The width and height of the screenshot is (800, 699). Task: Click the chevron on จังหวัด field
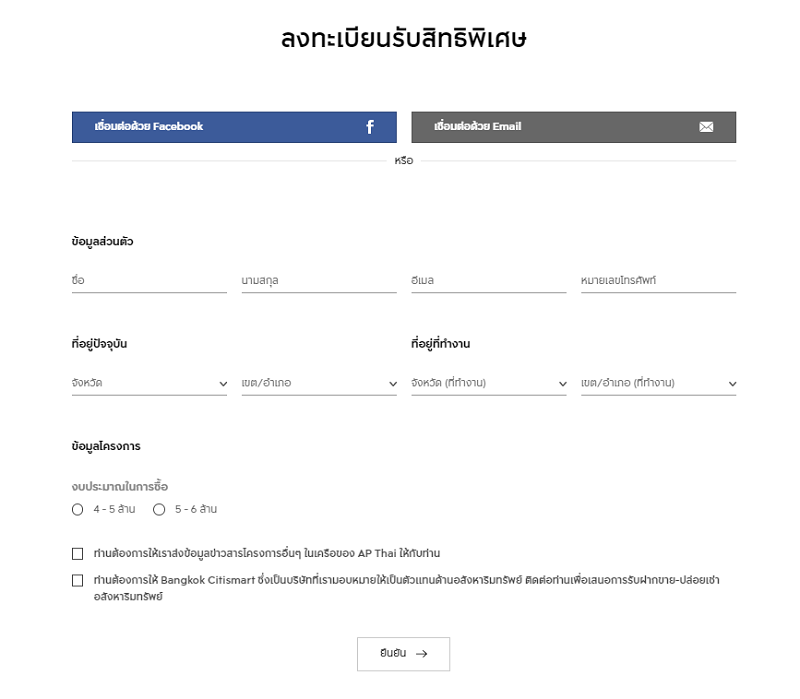point(223,384)
